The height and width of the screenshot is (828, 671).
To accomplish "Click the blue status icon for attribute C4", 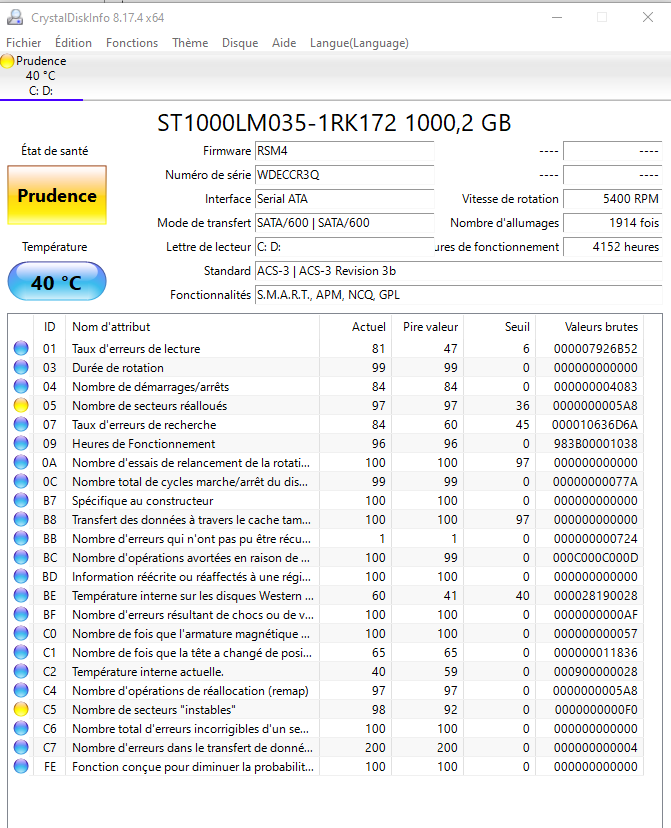I will pyautogui.click(x=21, y=690).
